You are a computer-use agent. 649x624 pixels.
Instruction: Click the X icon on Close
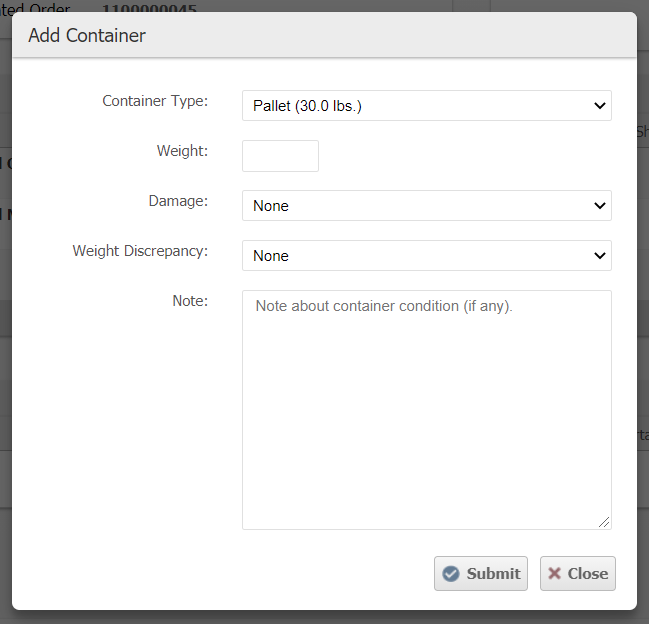(554, 574)
